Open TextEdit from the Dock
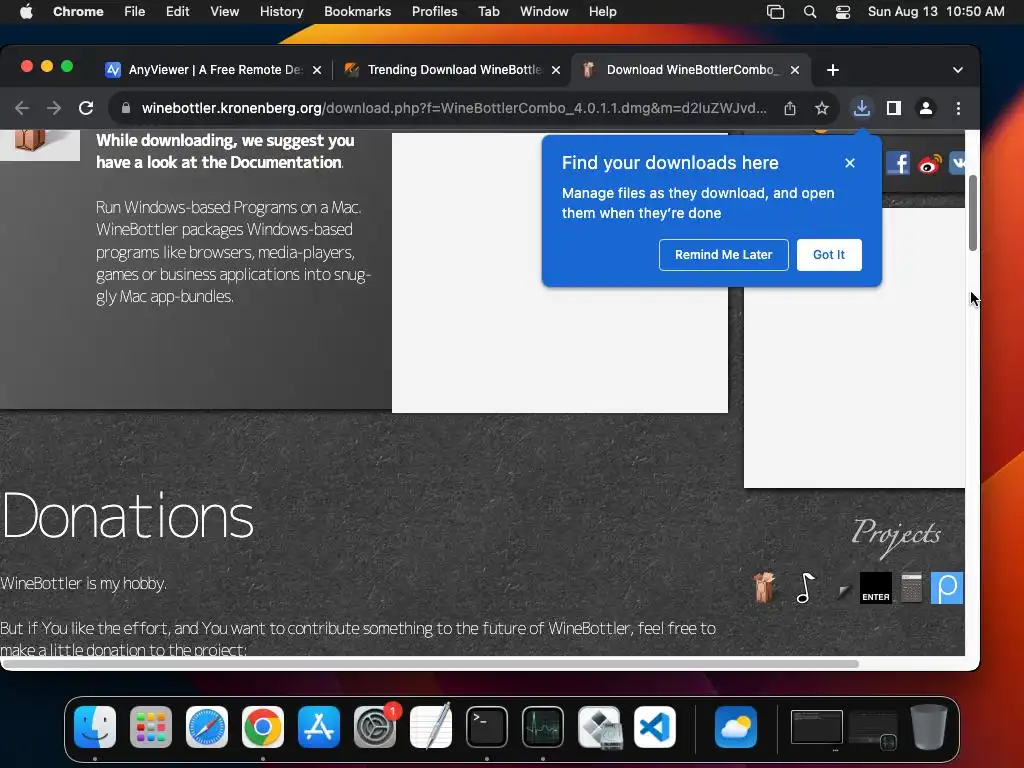This screenshot has width=1024, height=768. point(431,727)
